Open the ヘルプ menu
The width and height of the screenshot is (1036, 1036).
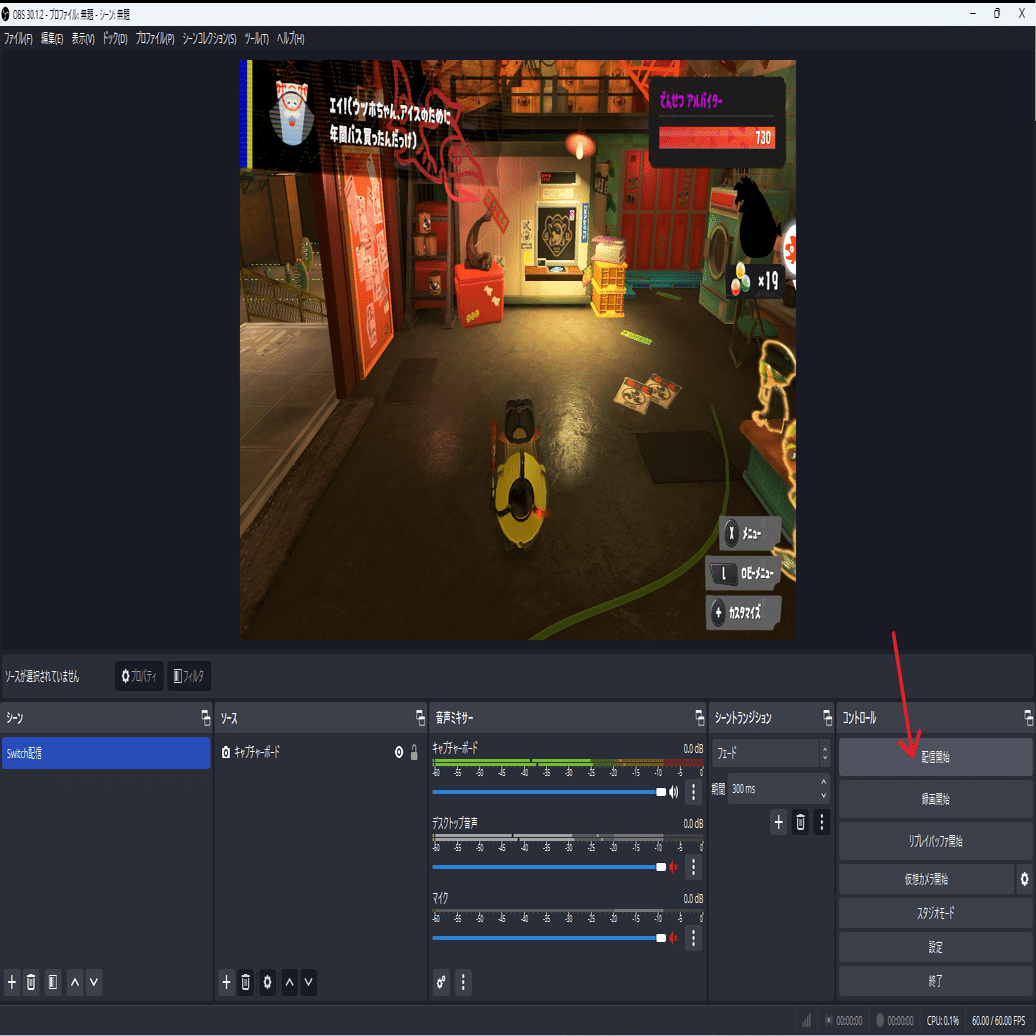coord(291,39)
